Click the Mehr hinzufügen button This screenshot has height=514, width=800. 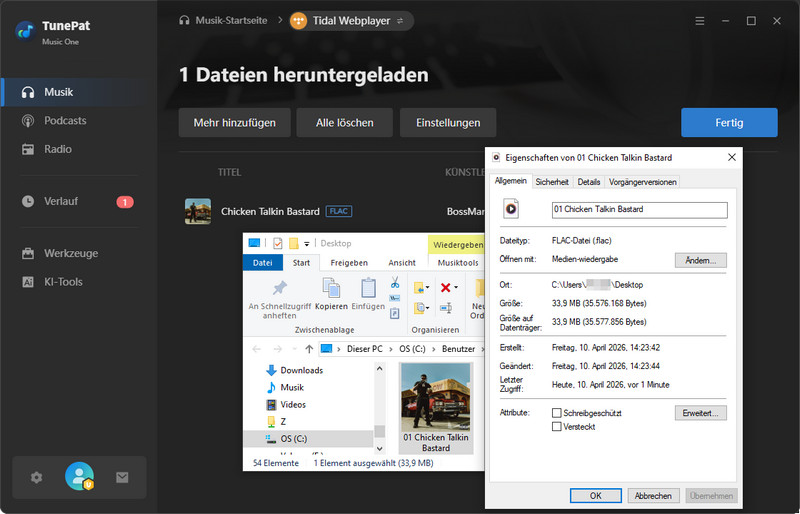point(235,123)
